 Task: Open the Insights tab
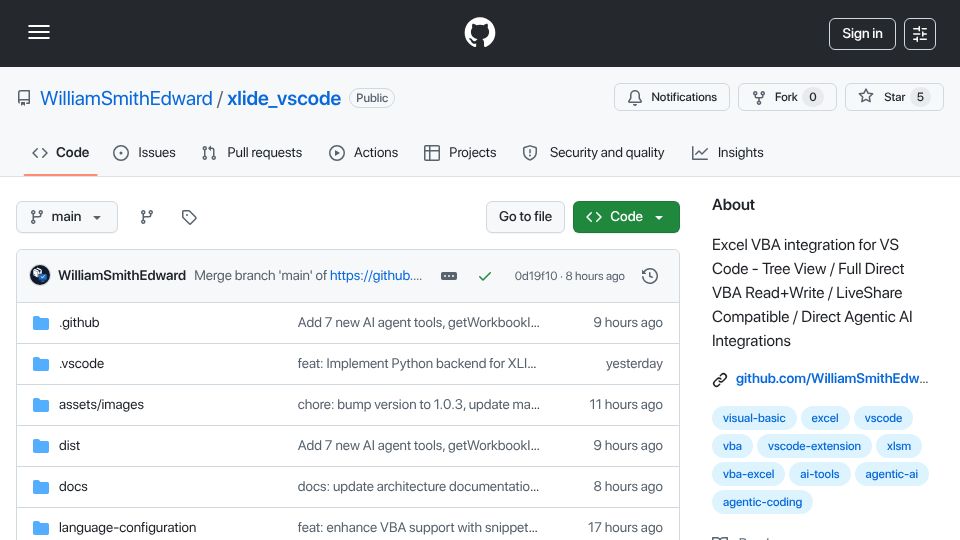727,152
